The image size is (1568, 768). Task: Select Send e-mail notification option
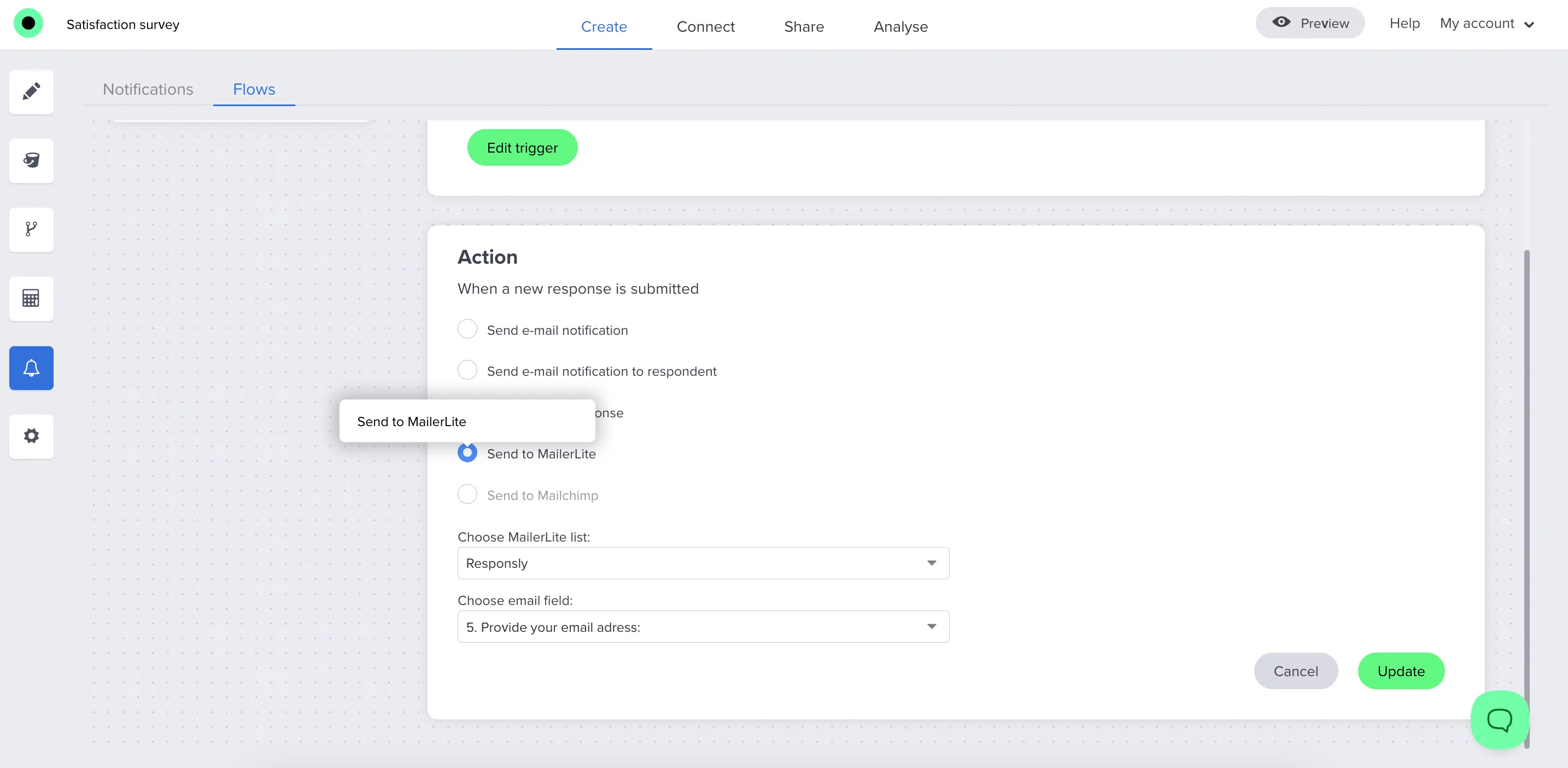point(467,329)
